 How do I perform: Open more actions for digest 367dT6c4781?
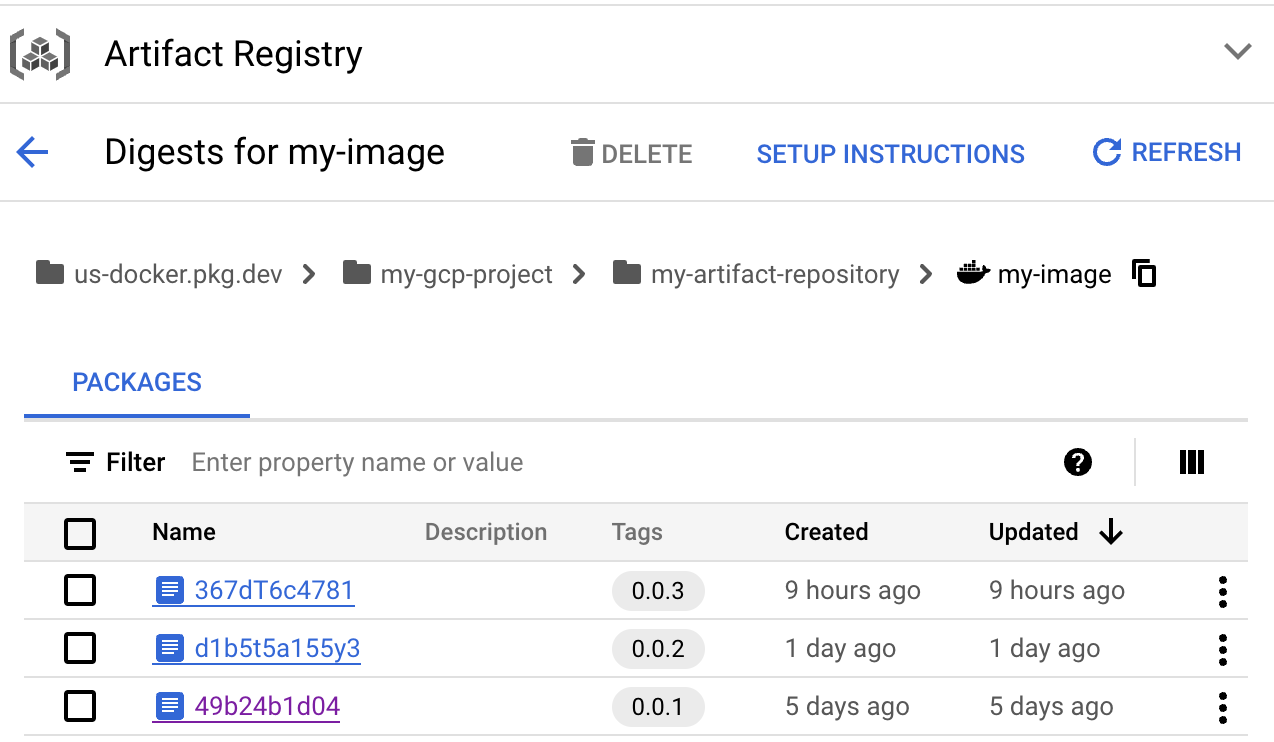click(x=1222, y=592)
